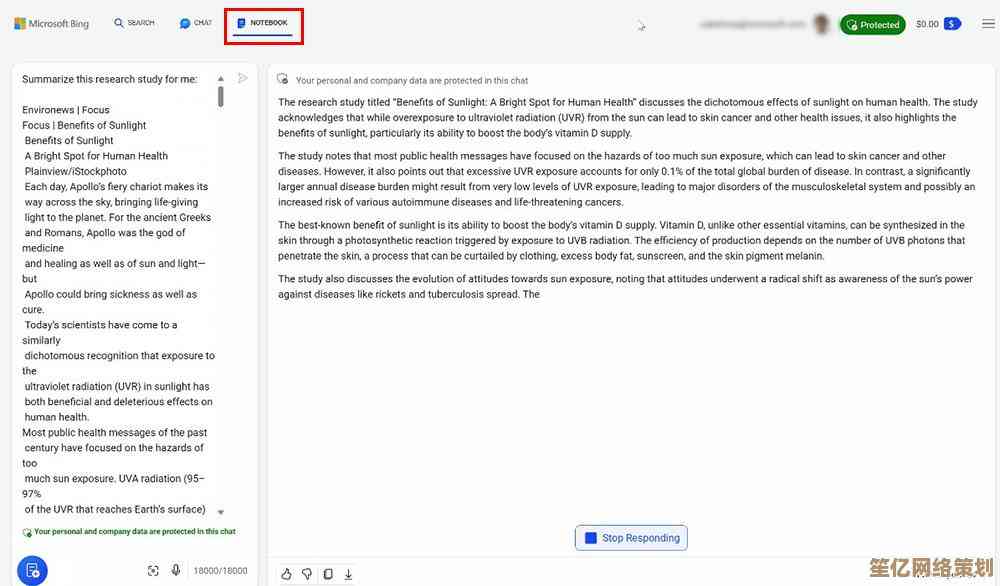The height and width of the screenshot is (586, 1000).
Task: Switch to the Chat tab
Action: click(196, 23)
